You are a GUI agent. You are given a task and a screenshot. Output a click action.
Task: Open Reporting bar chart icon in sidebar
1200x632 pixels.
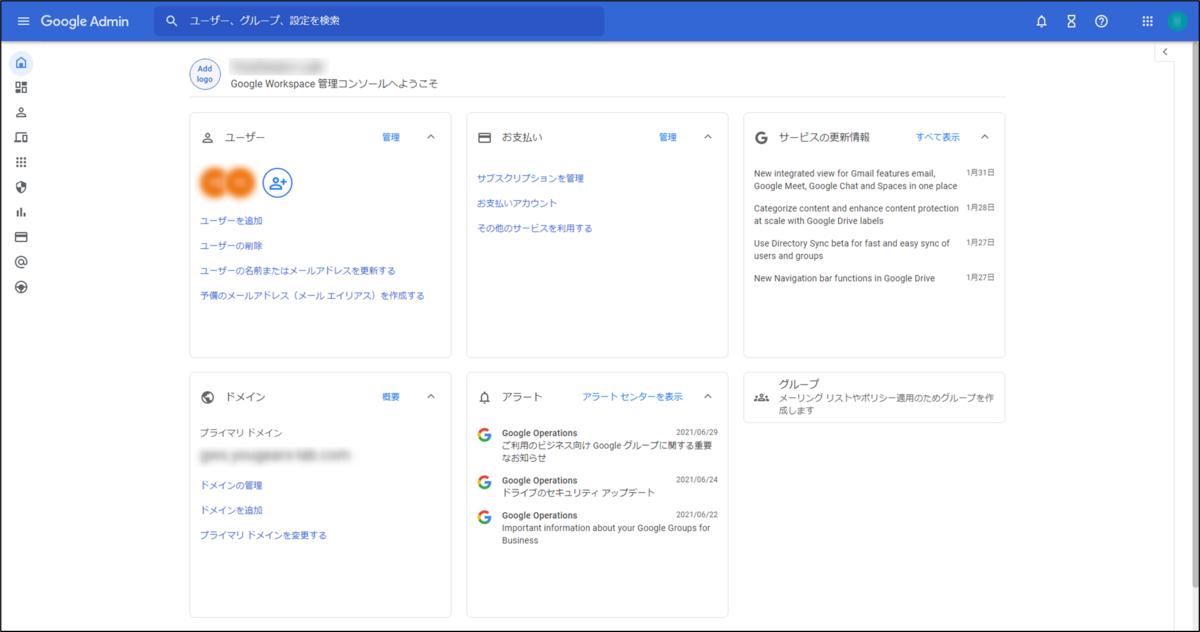21,212
